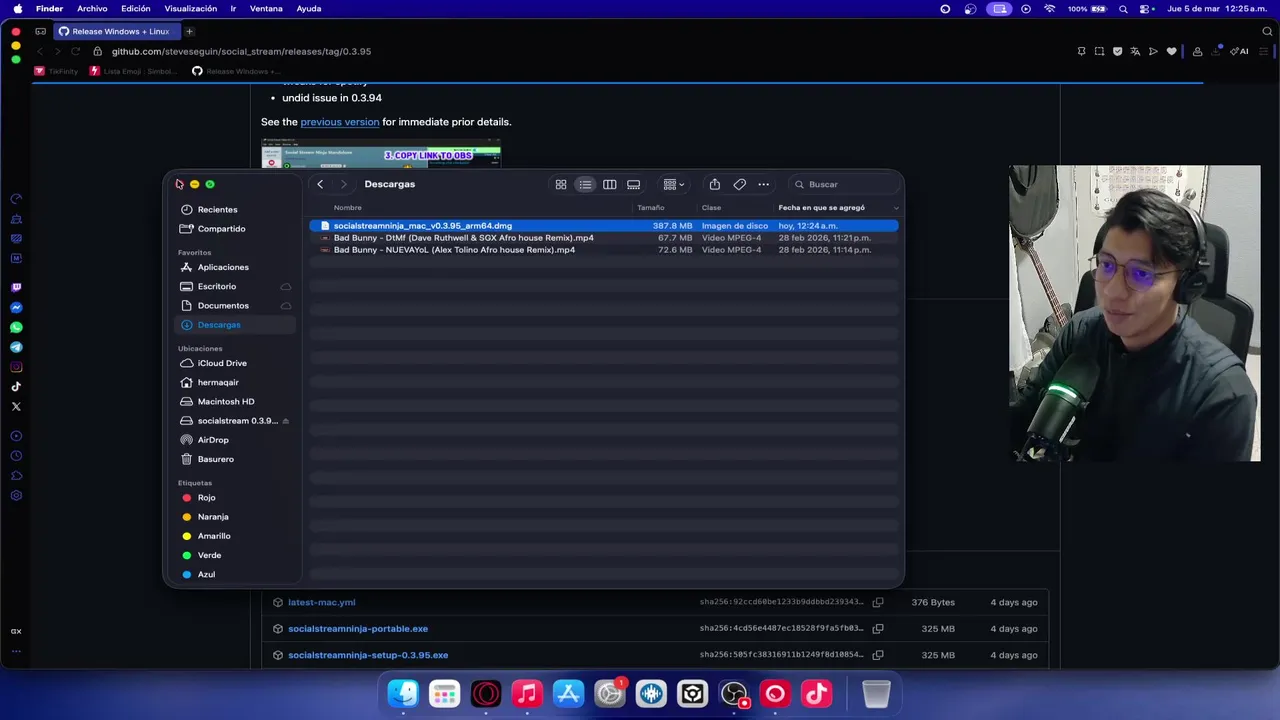
Task: Go back in the Finder window
Action: 320,184
